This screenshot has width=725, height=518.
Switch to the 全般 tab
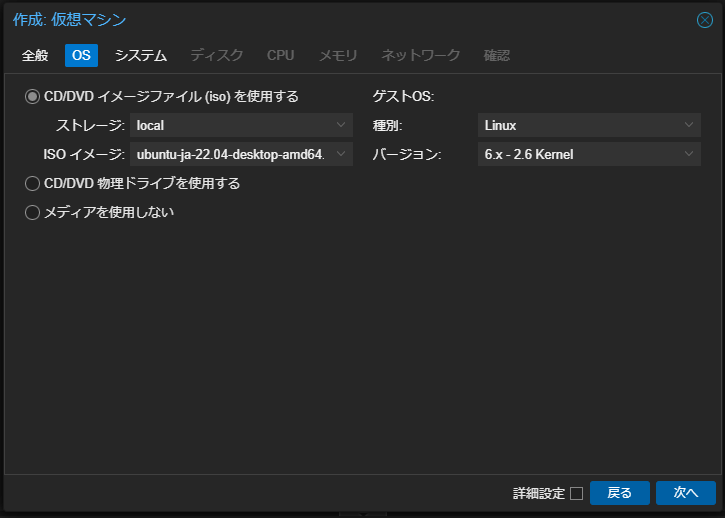pyautogui.click(x=35, y=56)
